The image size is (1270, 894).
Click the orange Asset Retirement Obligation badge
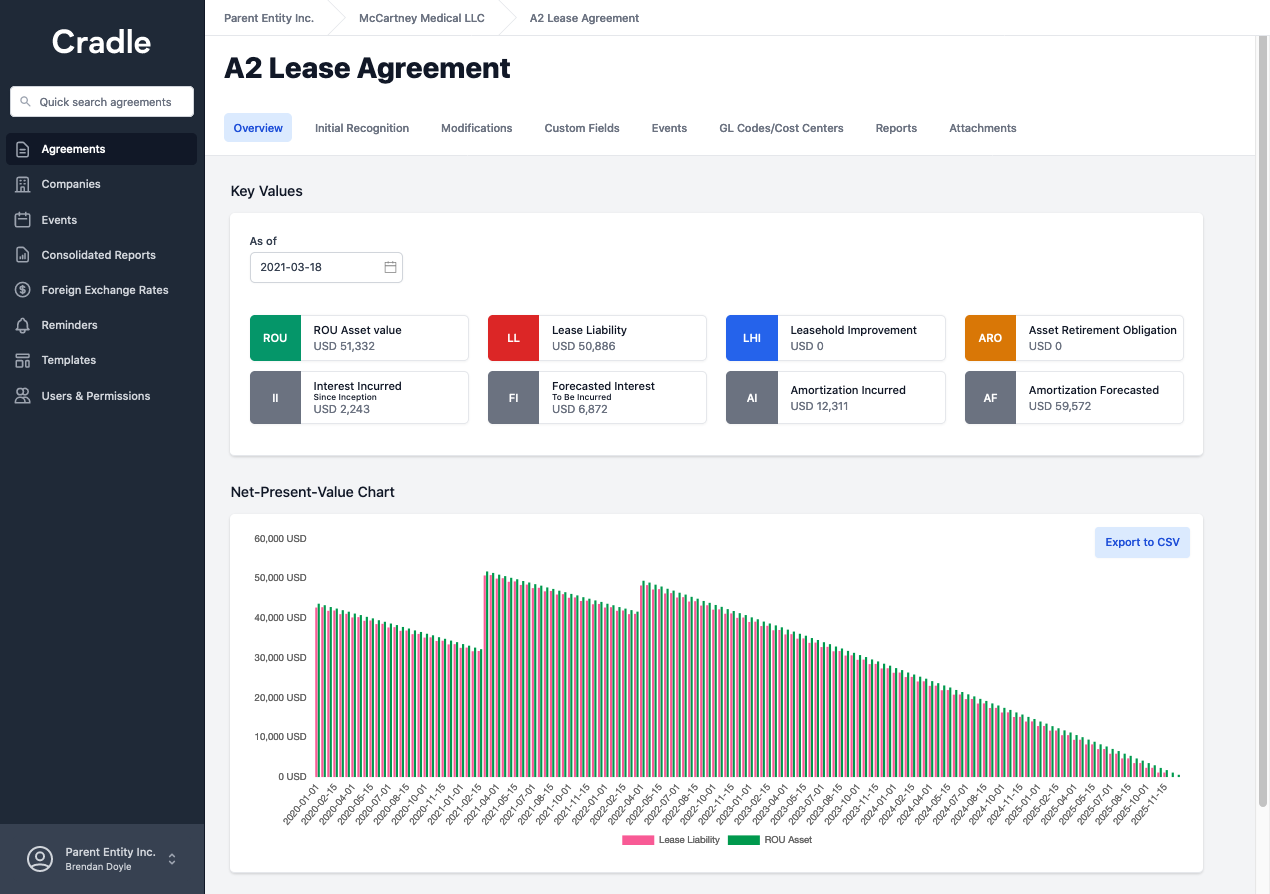pyautogui.click(x=990, y=338)
